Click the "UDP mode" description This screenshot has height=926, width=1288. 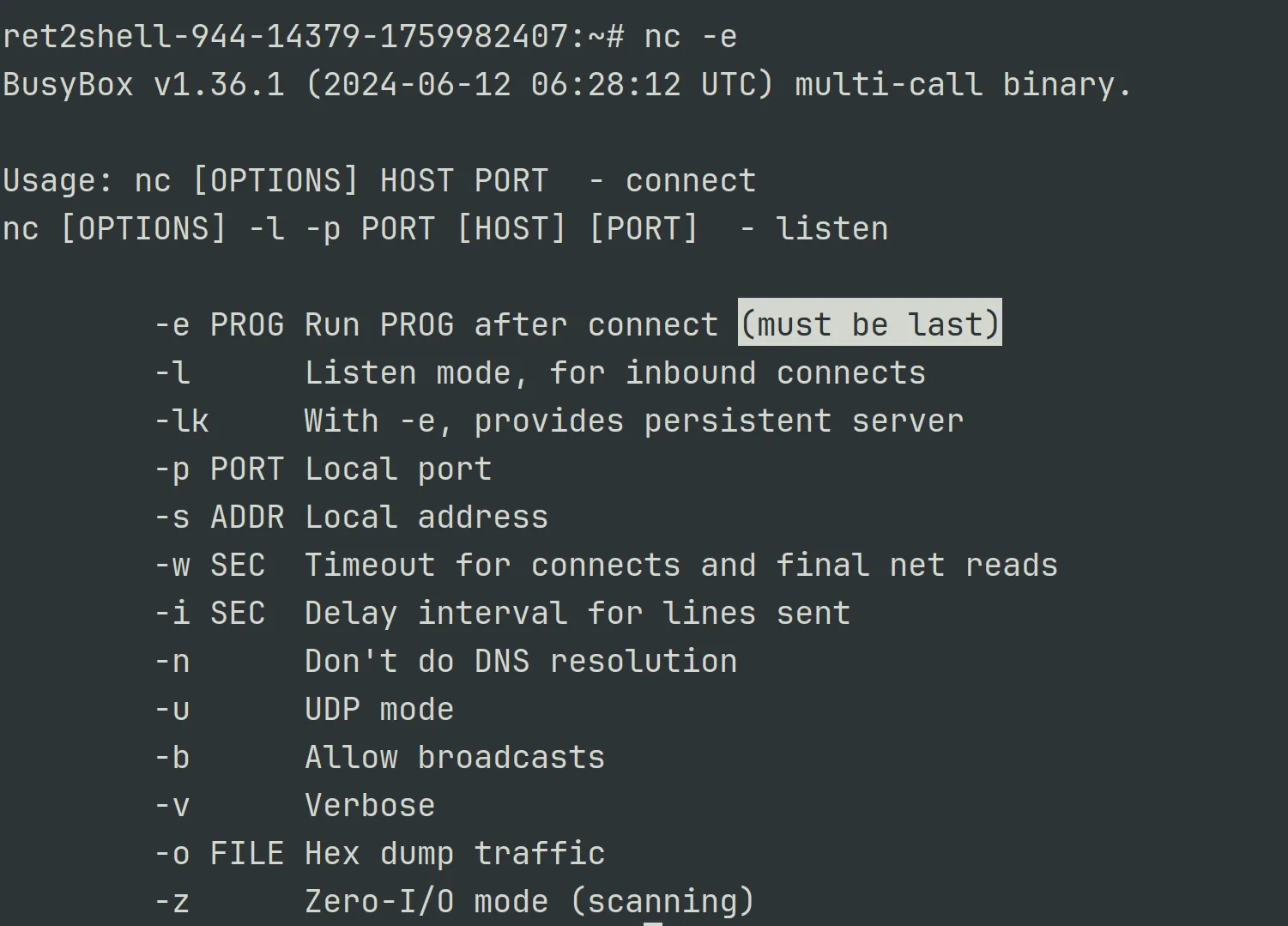pos(378,709)
